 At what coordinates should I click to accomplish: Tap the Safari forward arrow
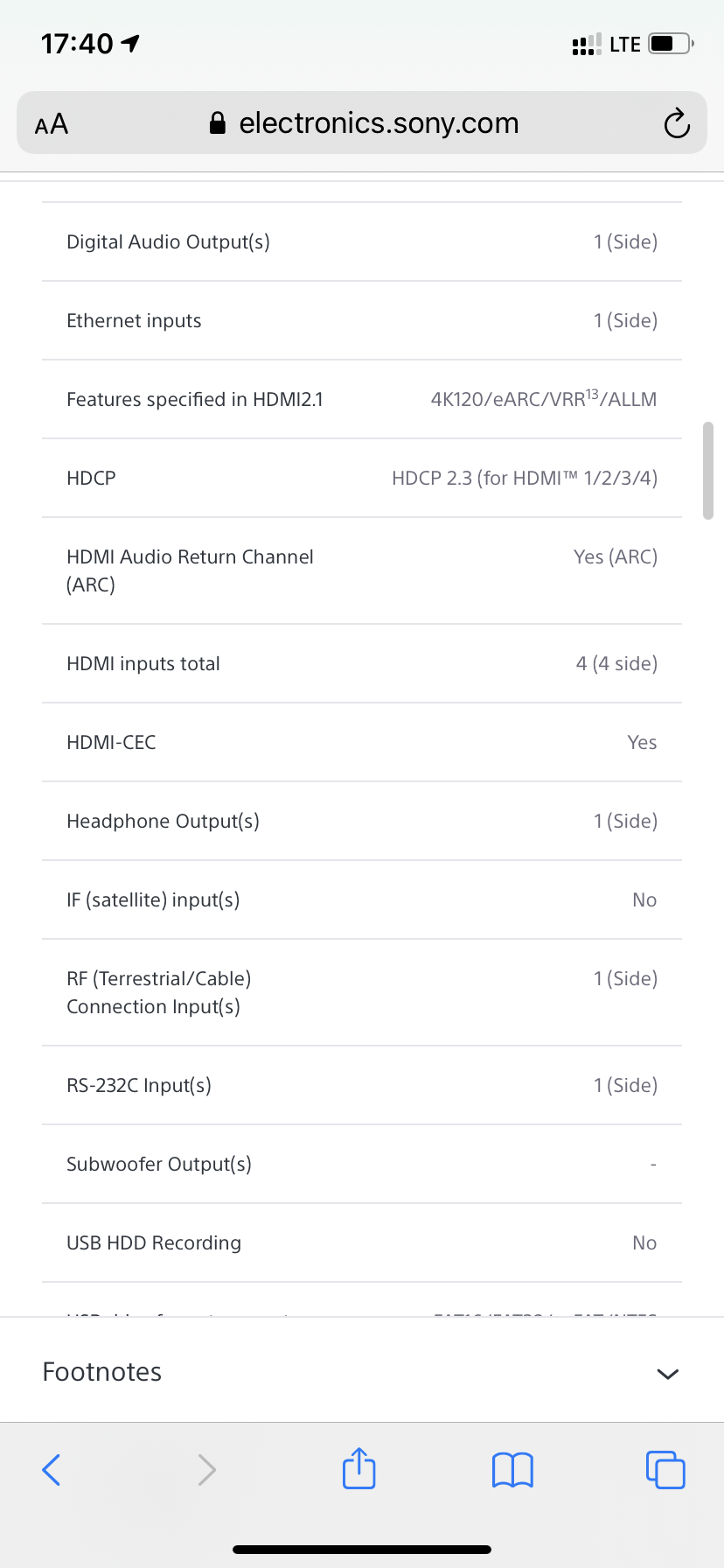point(206,1469)
